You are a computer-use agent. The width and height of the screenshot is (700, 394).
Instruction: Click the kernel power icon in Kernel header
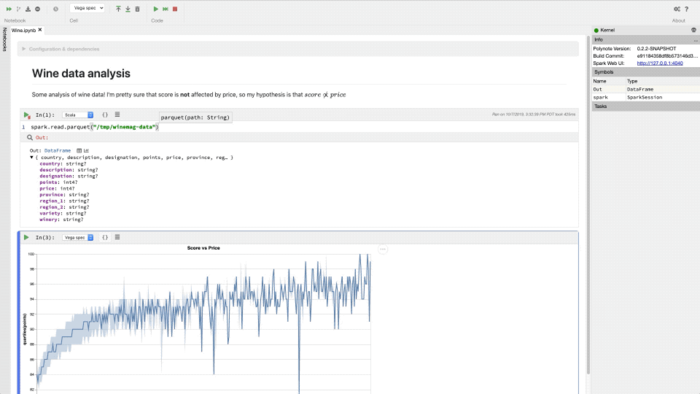pyautogui.click(x=693, y=30)
